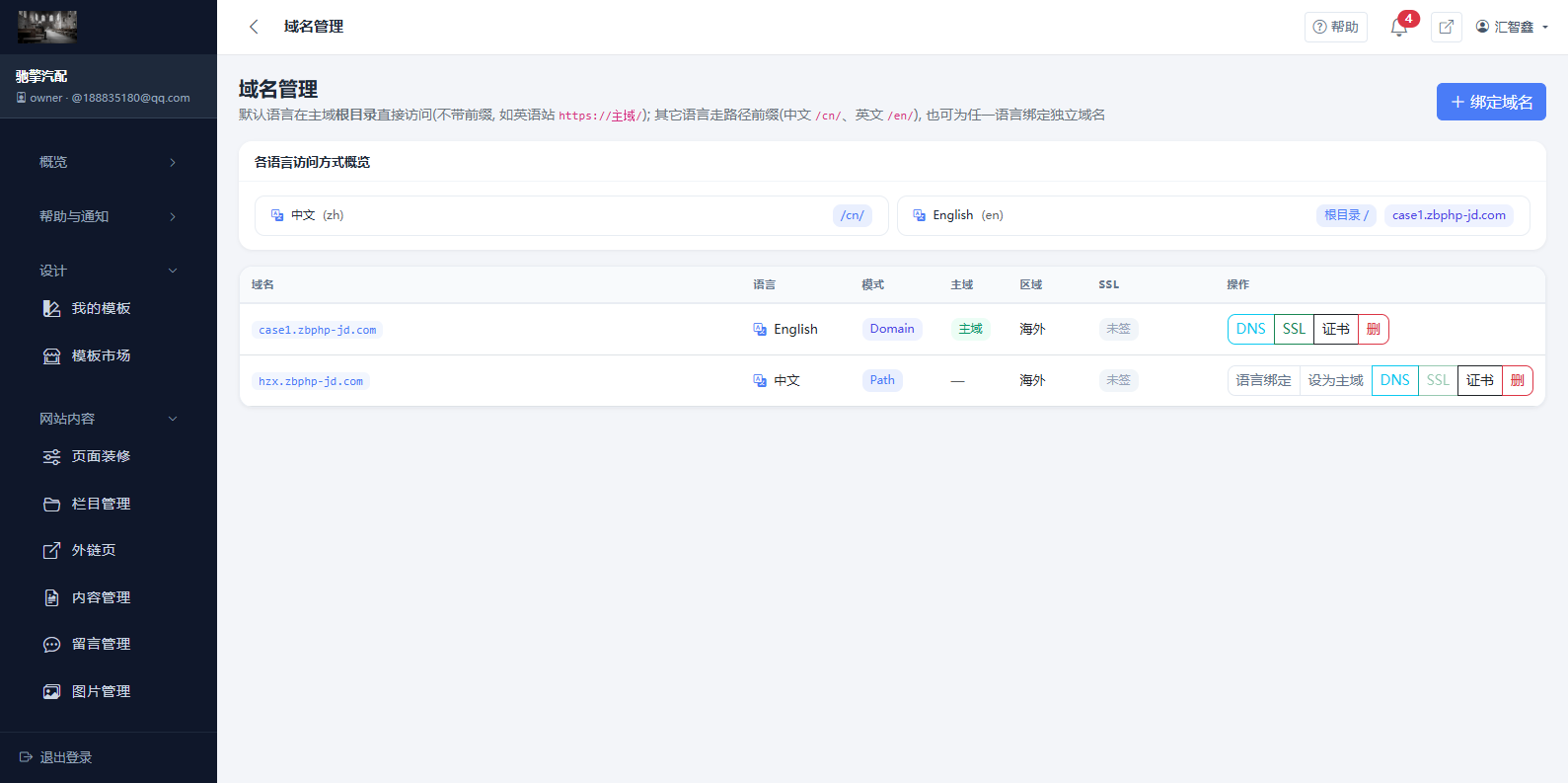Click 证书 for hzx.zbphp-jd.com
The width and height of the screenshot is (1568, 783).
1480,381
